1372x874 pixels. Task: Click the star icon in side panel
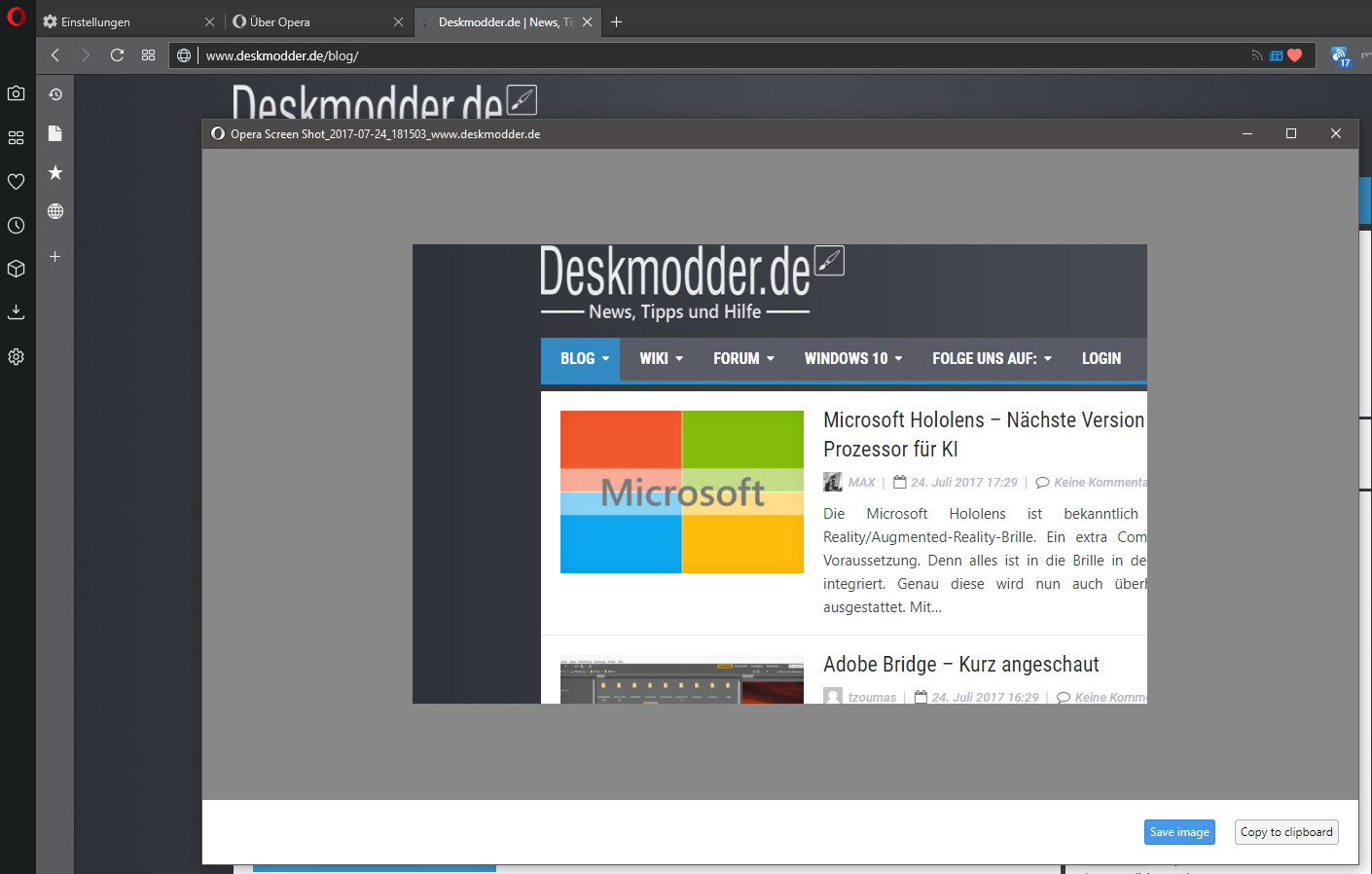[x=55, y=172]
